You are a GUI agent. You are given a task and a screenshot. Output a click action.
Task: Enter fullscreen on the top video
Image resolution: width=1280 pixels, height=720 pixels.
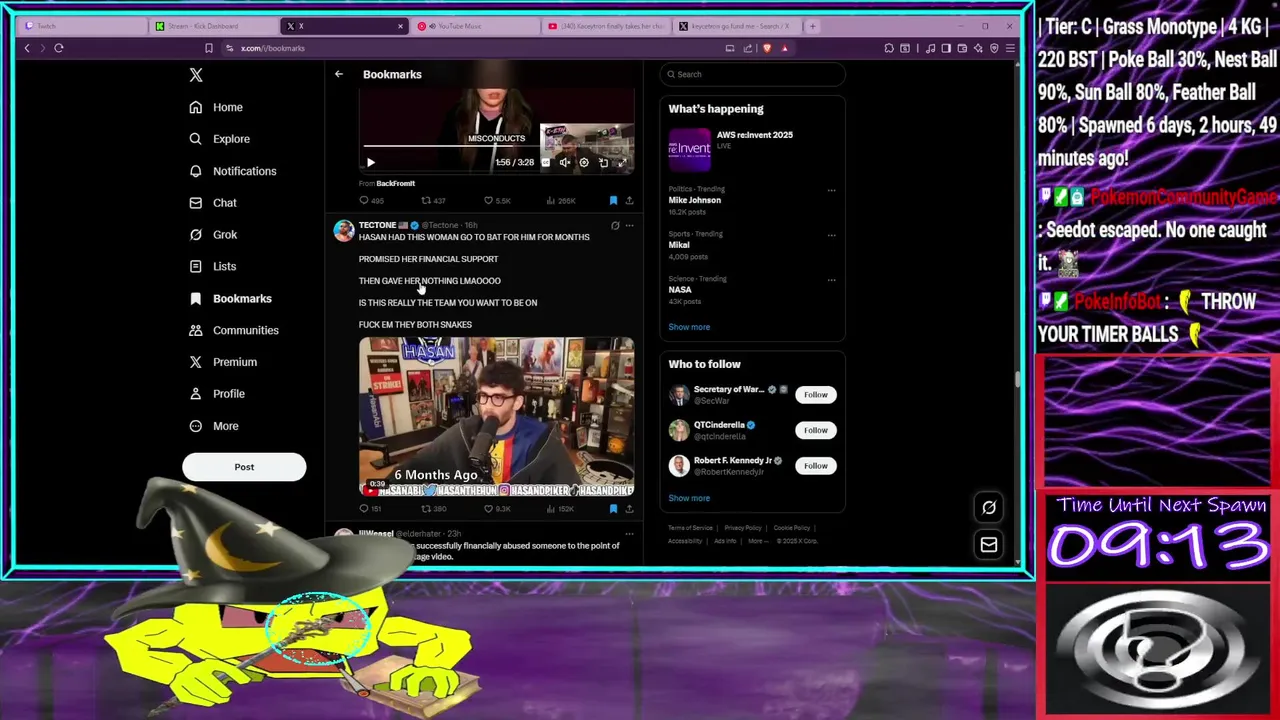[622, 162]
